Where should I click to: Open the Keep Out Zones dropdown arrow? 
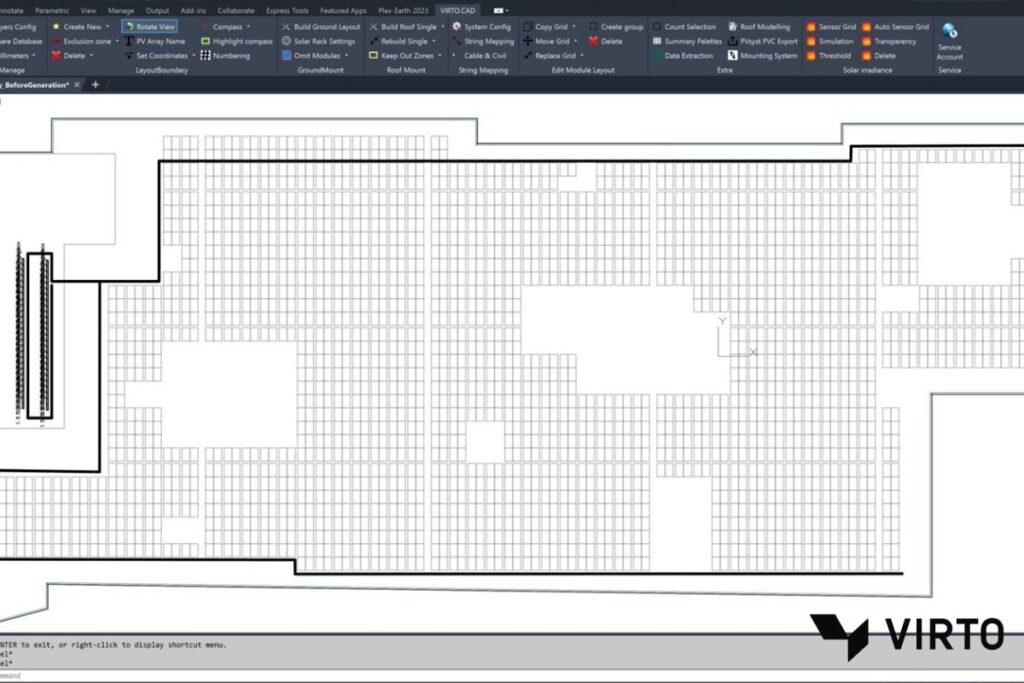click(x=440, y=56)
